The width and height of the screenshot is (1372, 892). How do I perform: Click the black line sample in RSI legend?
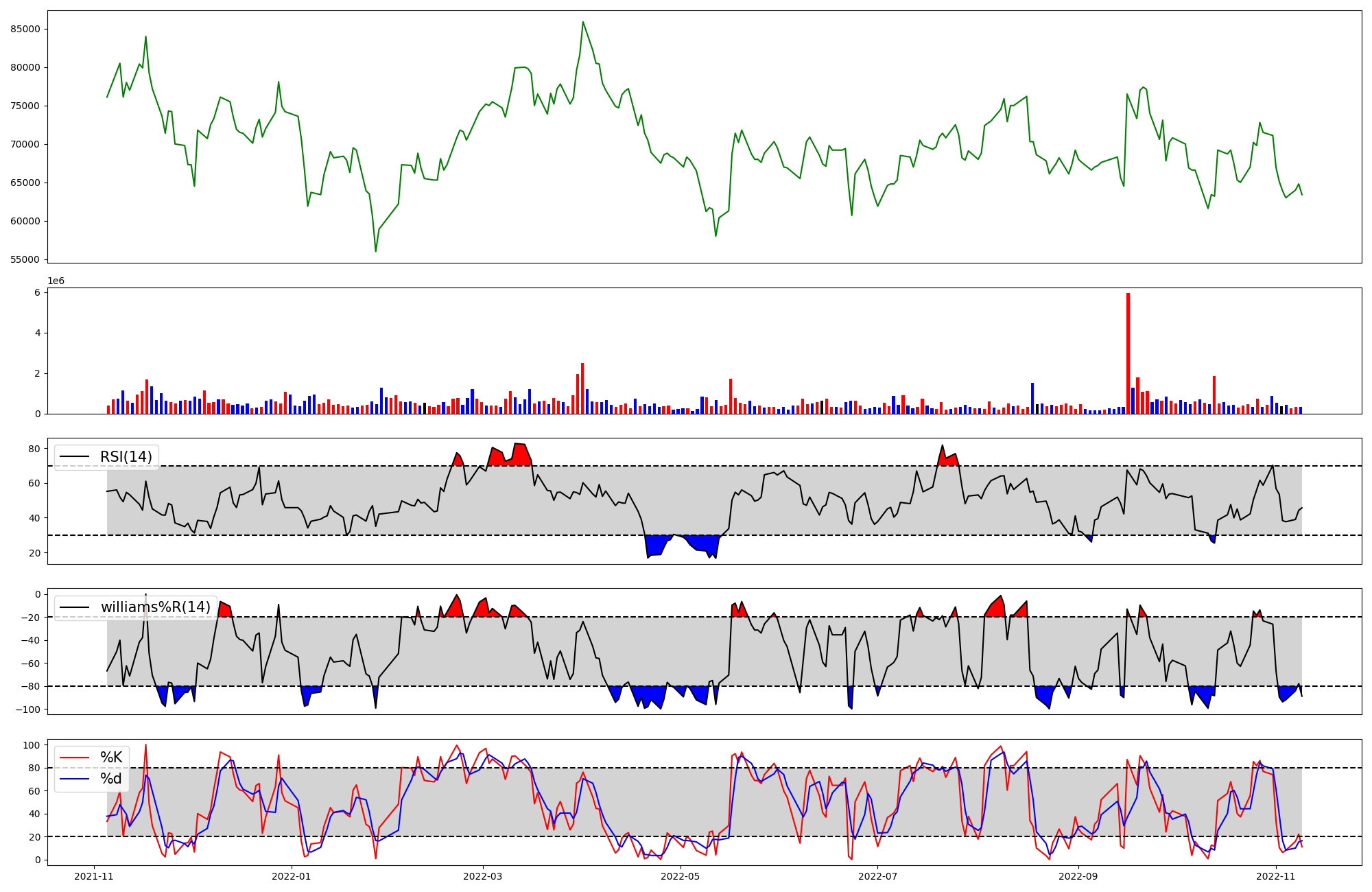pos(75,457)
